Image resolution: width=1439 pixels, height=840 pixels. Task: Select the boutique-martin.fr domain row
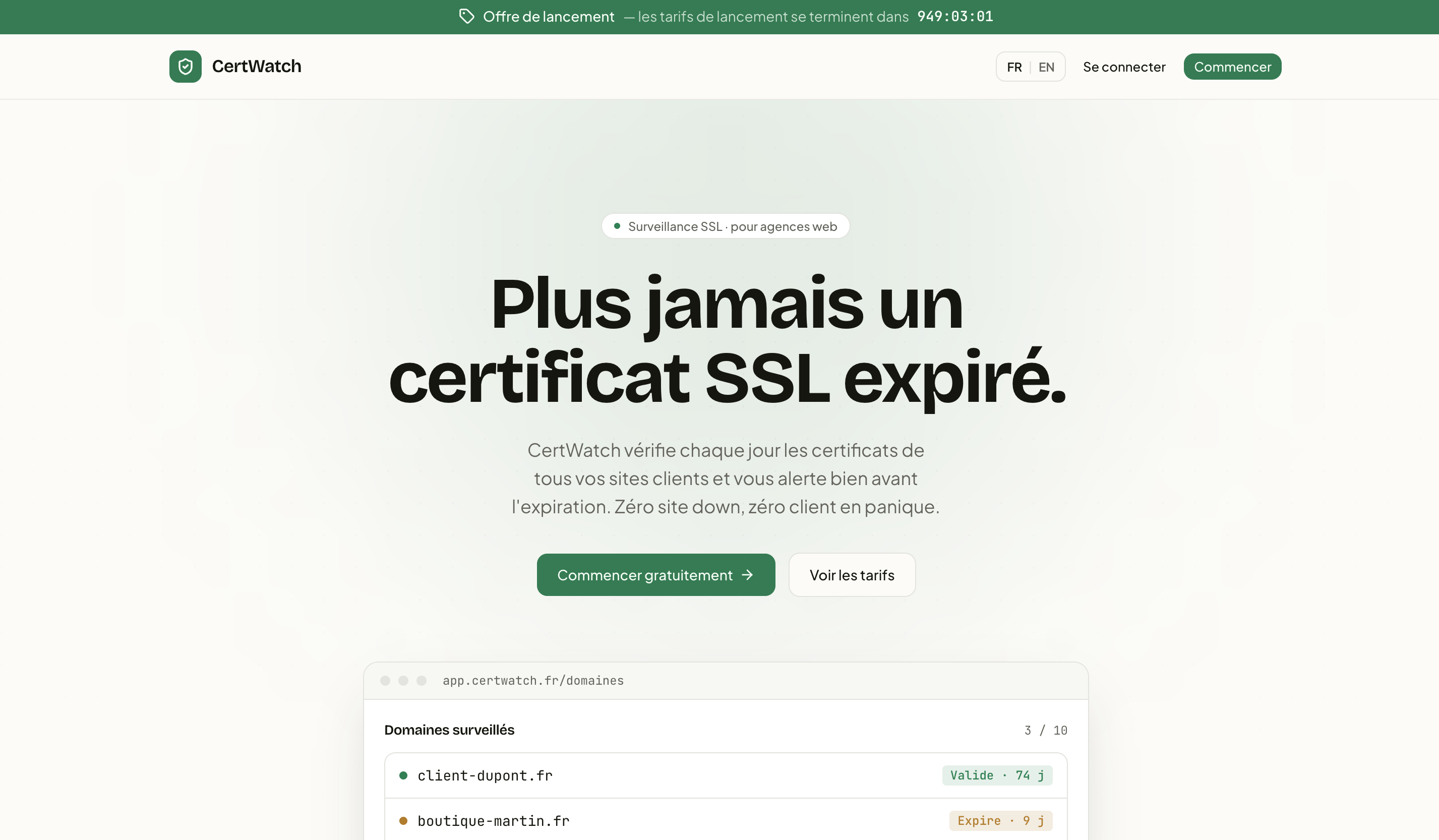(726, 820)
